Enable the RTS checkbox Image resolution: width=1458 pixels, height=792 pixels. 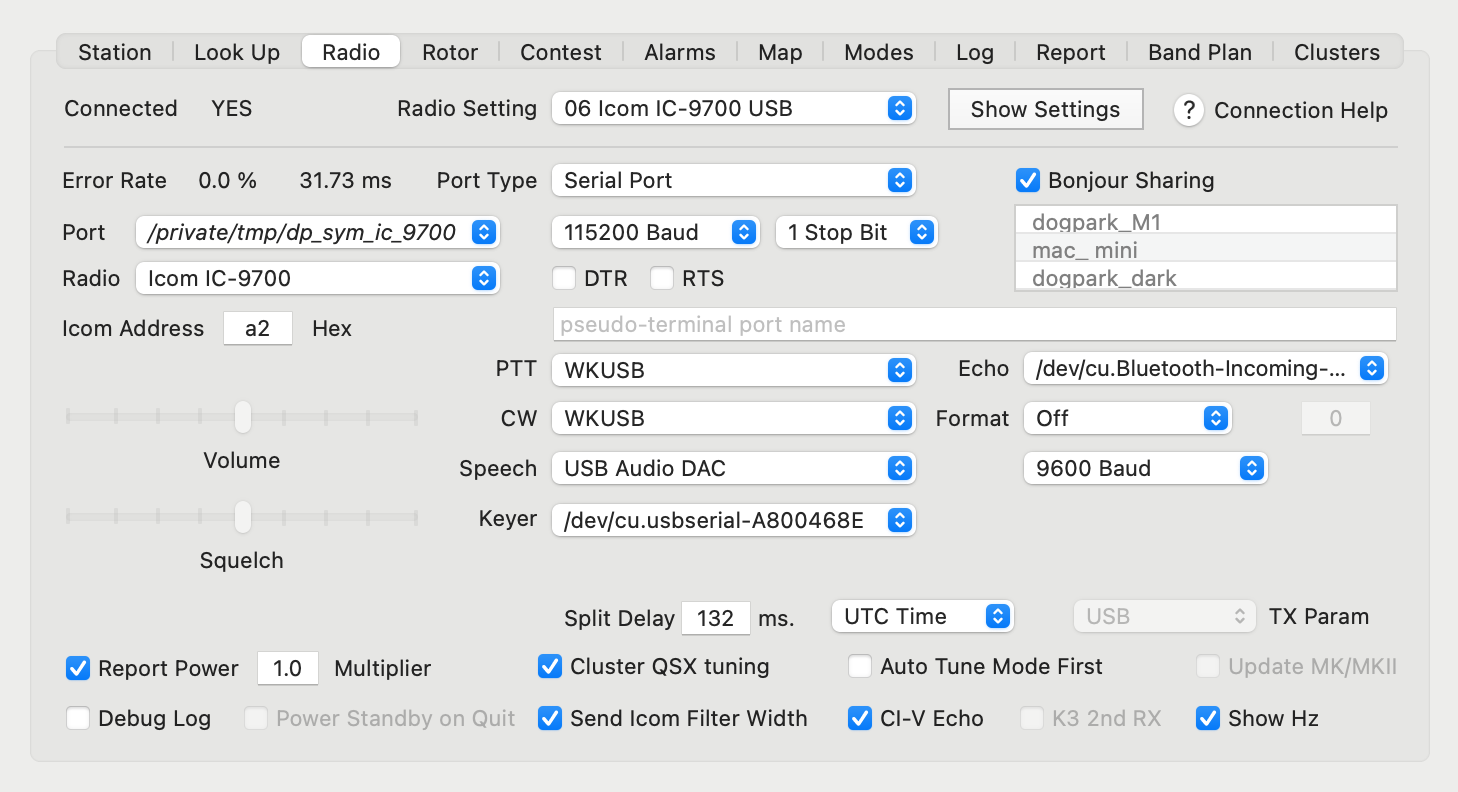[662, 278]
